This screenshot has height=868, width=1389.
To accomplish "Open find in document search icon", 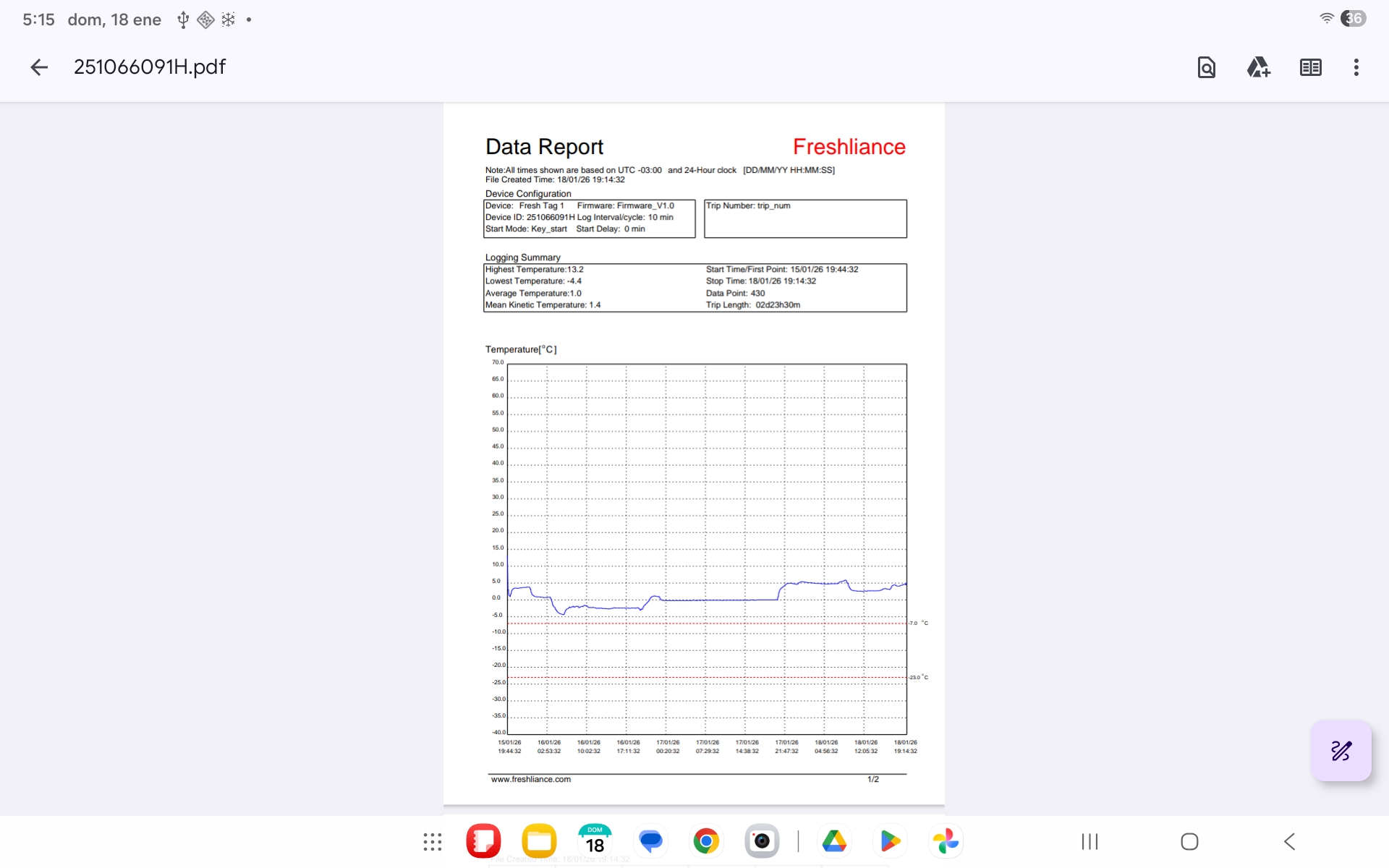I will point(1206,67).
